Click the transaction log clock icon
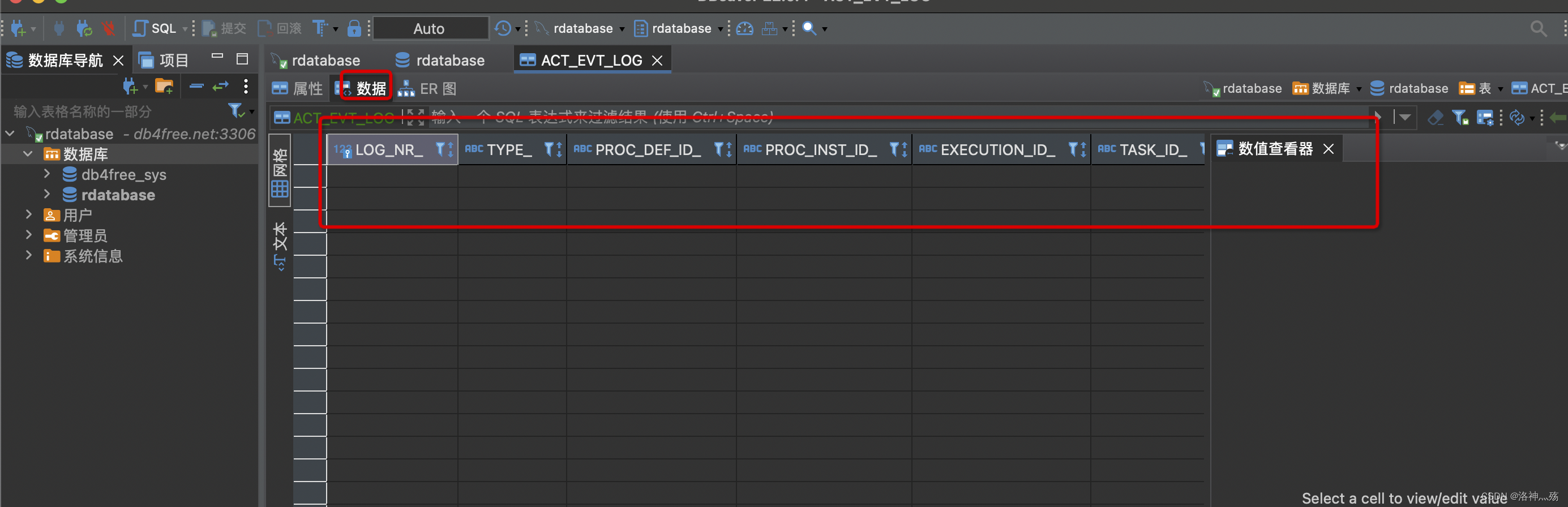This screenshot has height=507, width=1568. pos(502,28)
